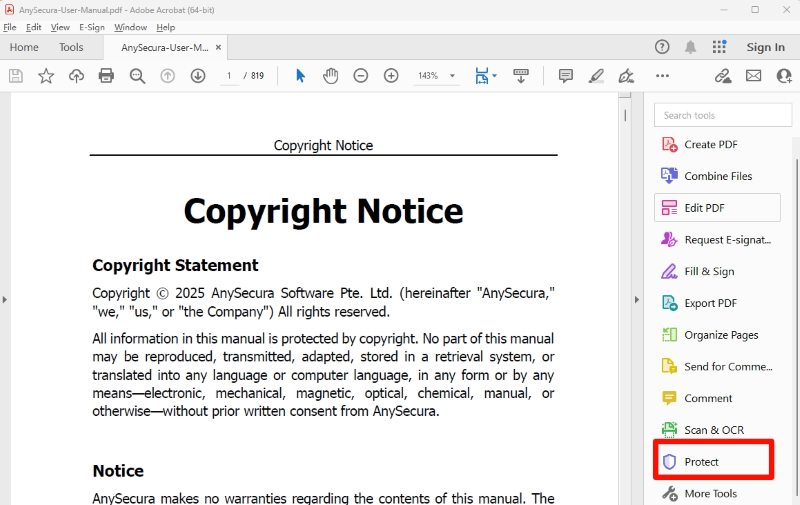This screenshot has width=800, height=505.
Task: Send file by email envelope icon
Action: [x=754, y=76]
